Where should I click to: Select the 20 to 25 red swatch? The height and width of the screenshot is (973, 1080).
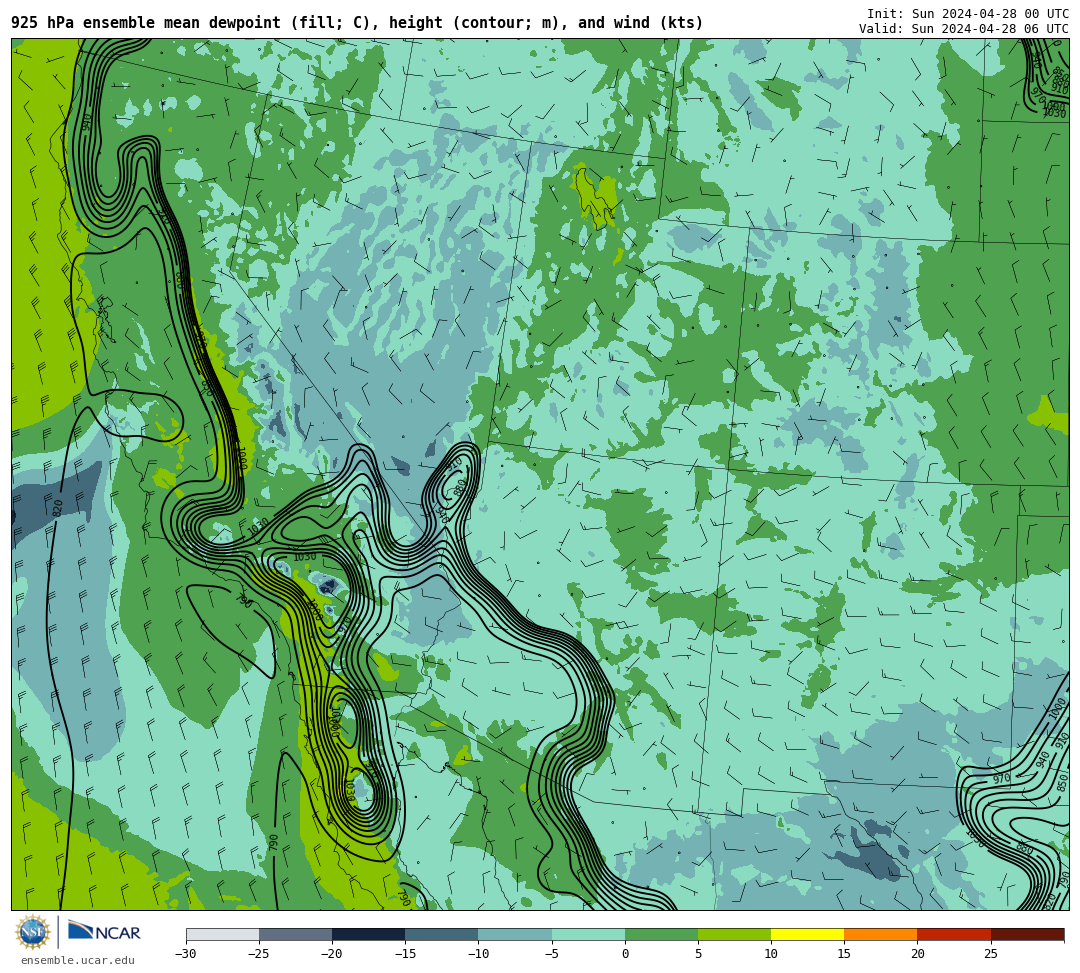[x=954, y=934]
